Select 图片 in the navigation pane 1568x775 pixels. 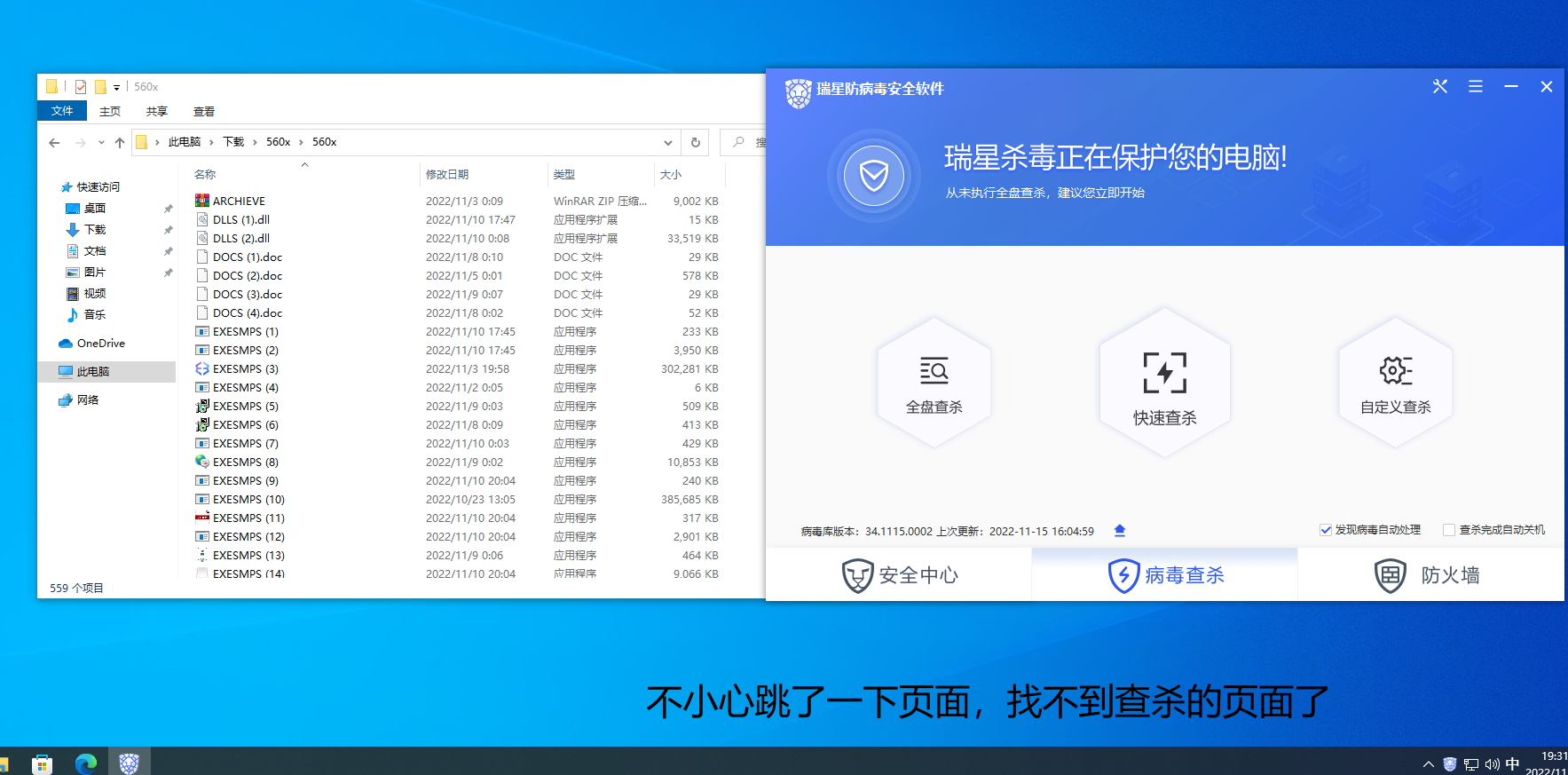(x=95, y=273)
